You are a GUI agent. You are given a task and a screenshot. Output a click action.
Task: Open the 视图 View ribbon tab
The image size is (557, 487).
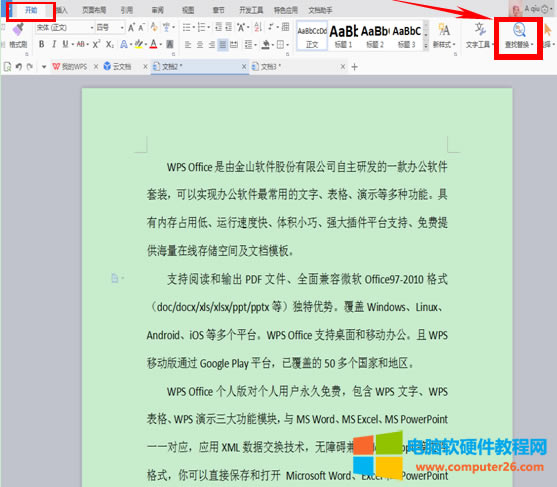click(x=188, y=10)
